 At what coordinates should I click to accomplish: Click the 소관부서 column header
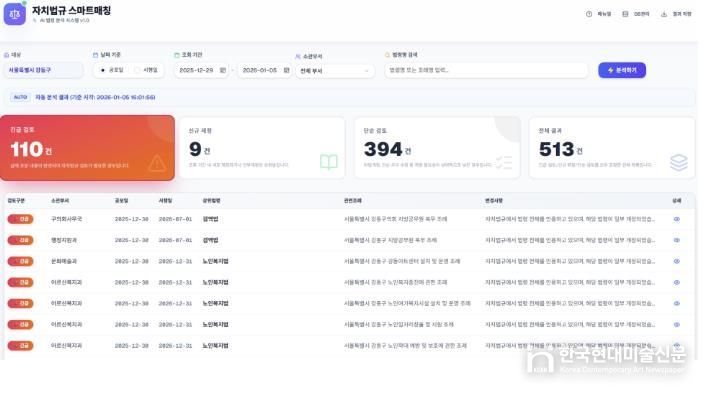pyautogui.click(x=60, y=201)
